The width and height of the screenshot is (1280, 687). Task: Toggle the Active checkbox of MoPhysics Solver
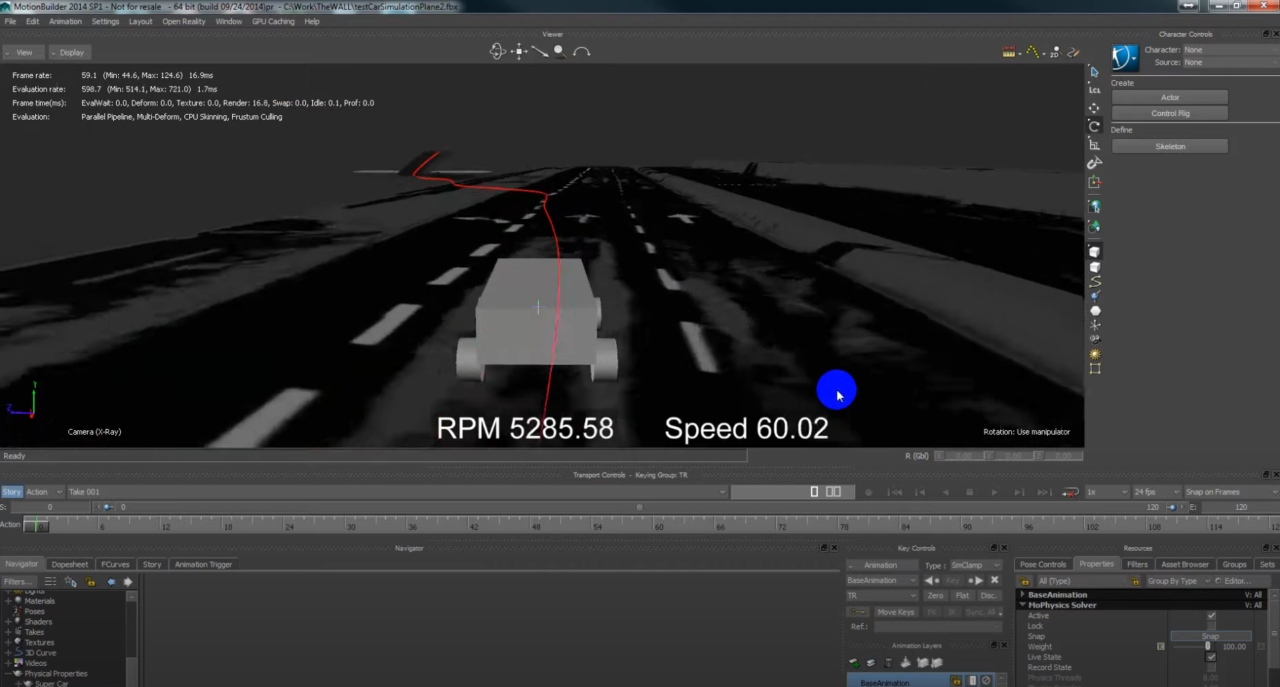pos(1211,616)
